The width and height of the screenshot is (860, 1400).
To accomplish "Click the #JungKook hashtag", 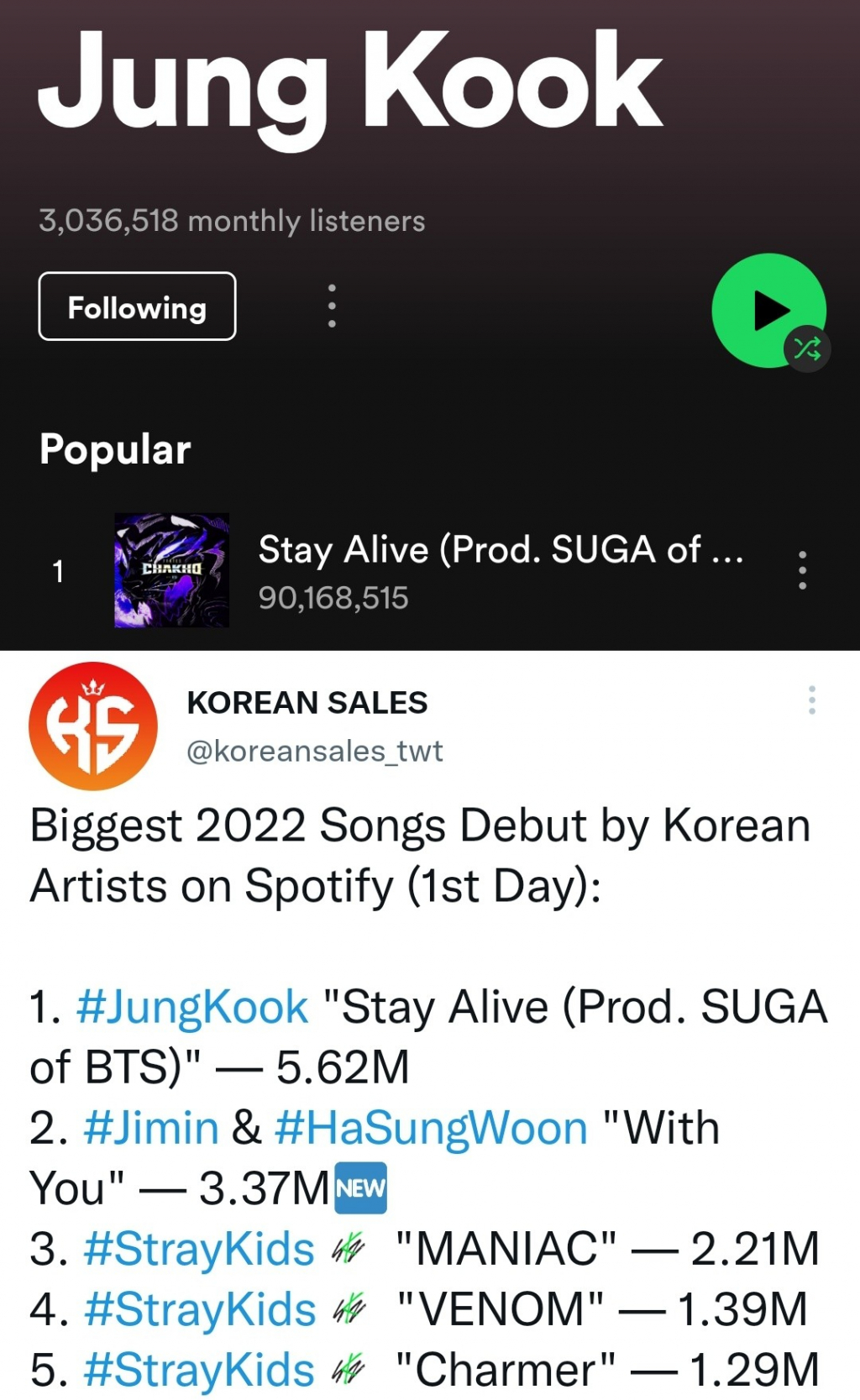I will [192, 1006].
